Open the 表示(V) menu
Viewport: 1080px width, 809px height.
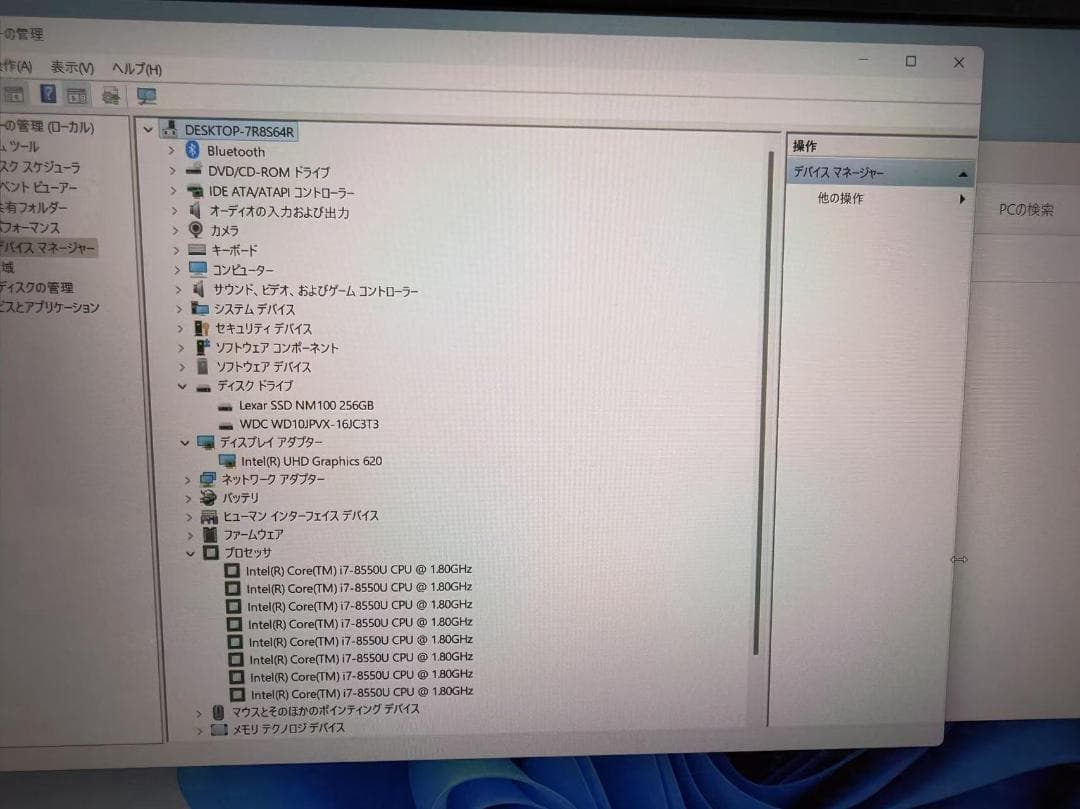(73, 68)
